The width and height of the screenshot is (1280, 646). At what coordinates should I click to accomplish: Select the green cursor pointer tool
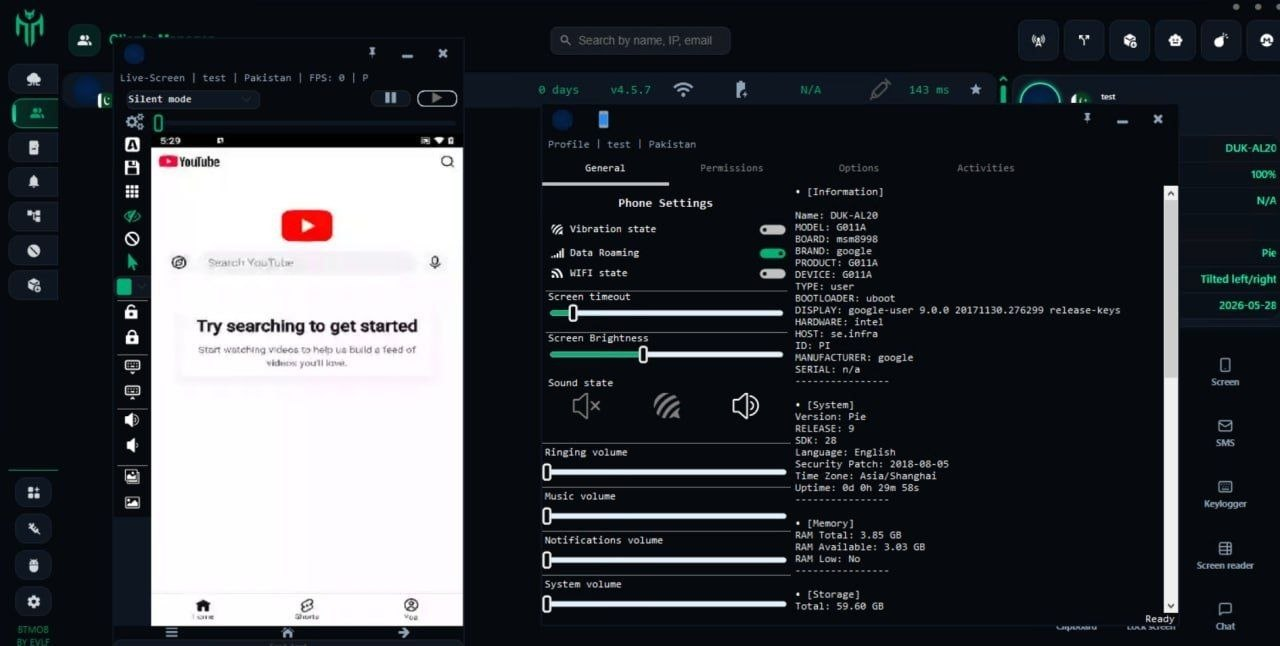pyautogui.click(x=132, y=263)
